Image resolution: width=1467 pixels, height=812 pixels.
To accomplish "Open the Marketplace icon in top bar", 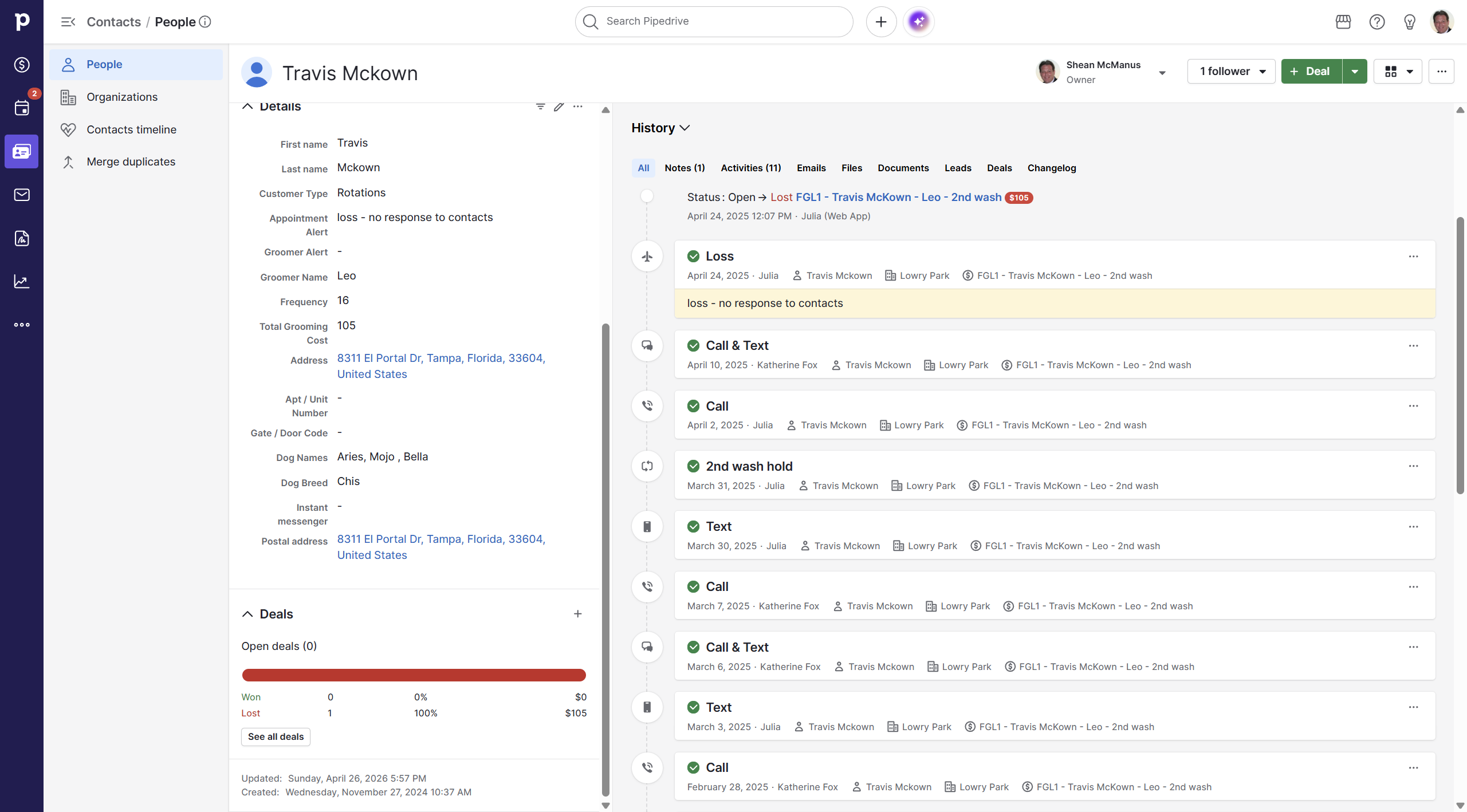I will pos(1343,22).
